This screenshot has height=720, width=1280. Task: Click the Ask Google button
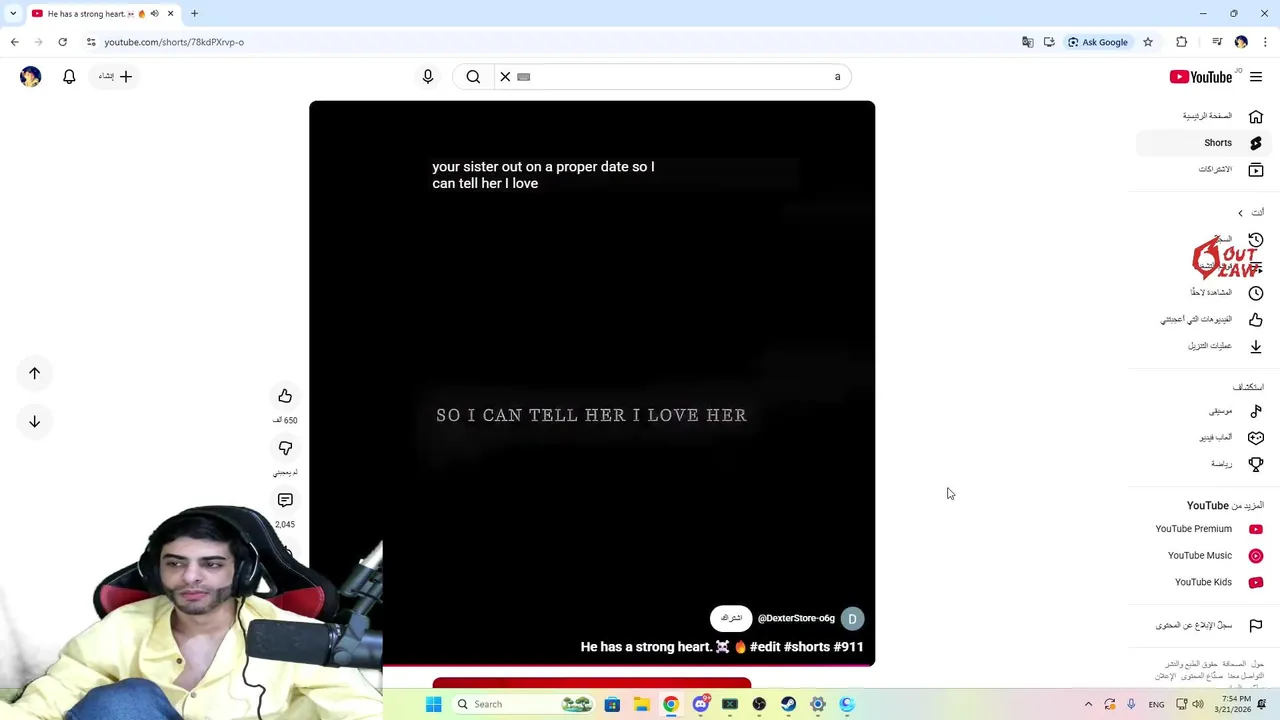(1098, 42)
